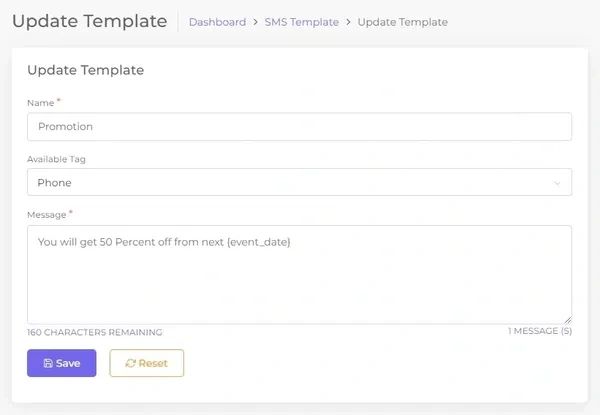
Task: Click the Name field label
Action: coord(41,103)
